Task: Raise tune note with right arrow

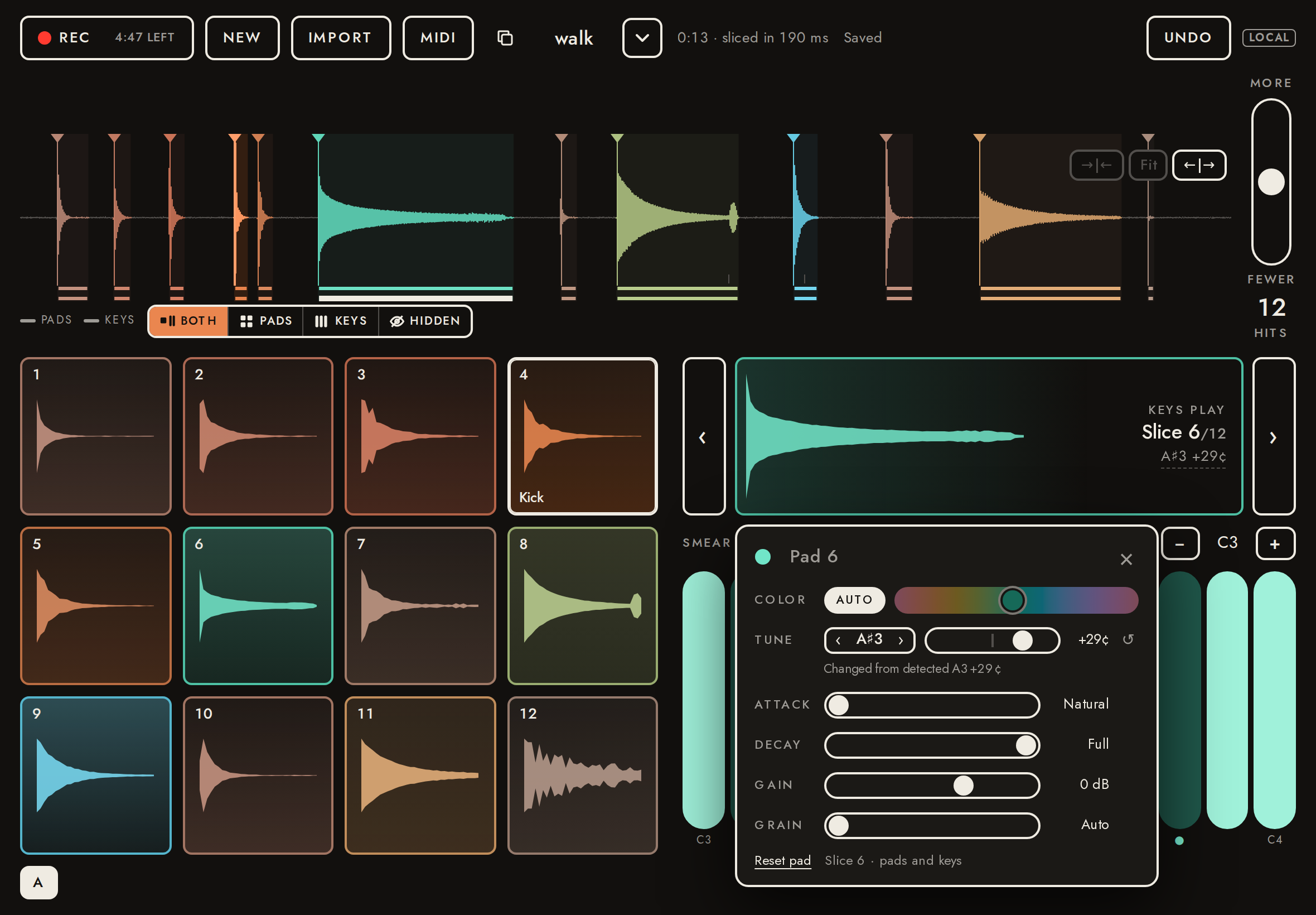Action: coord(901,641)
